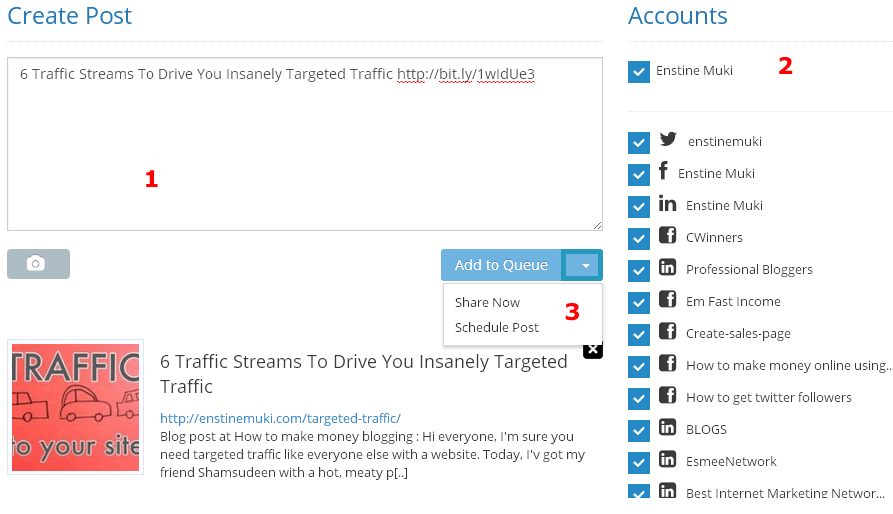The height and width of the screenshot is (514, 893).
Task: Click the Create-sales-page page name
Action: tap(738, 334)
